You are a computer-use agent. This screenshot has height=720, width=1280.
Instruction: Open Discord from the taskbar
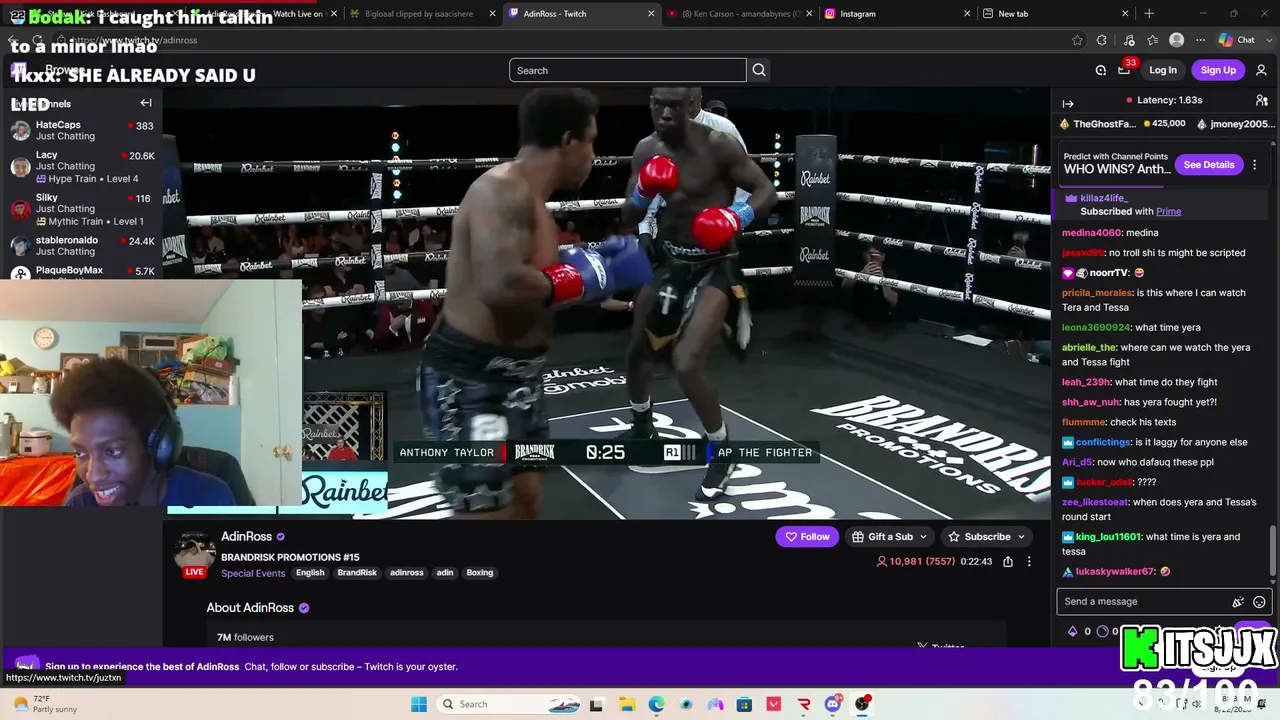tap(833, 704)
